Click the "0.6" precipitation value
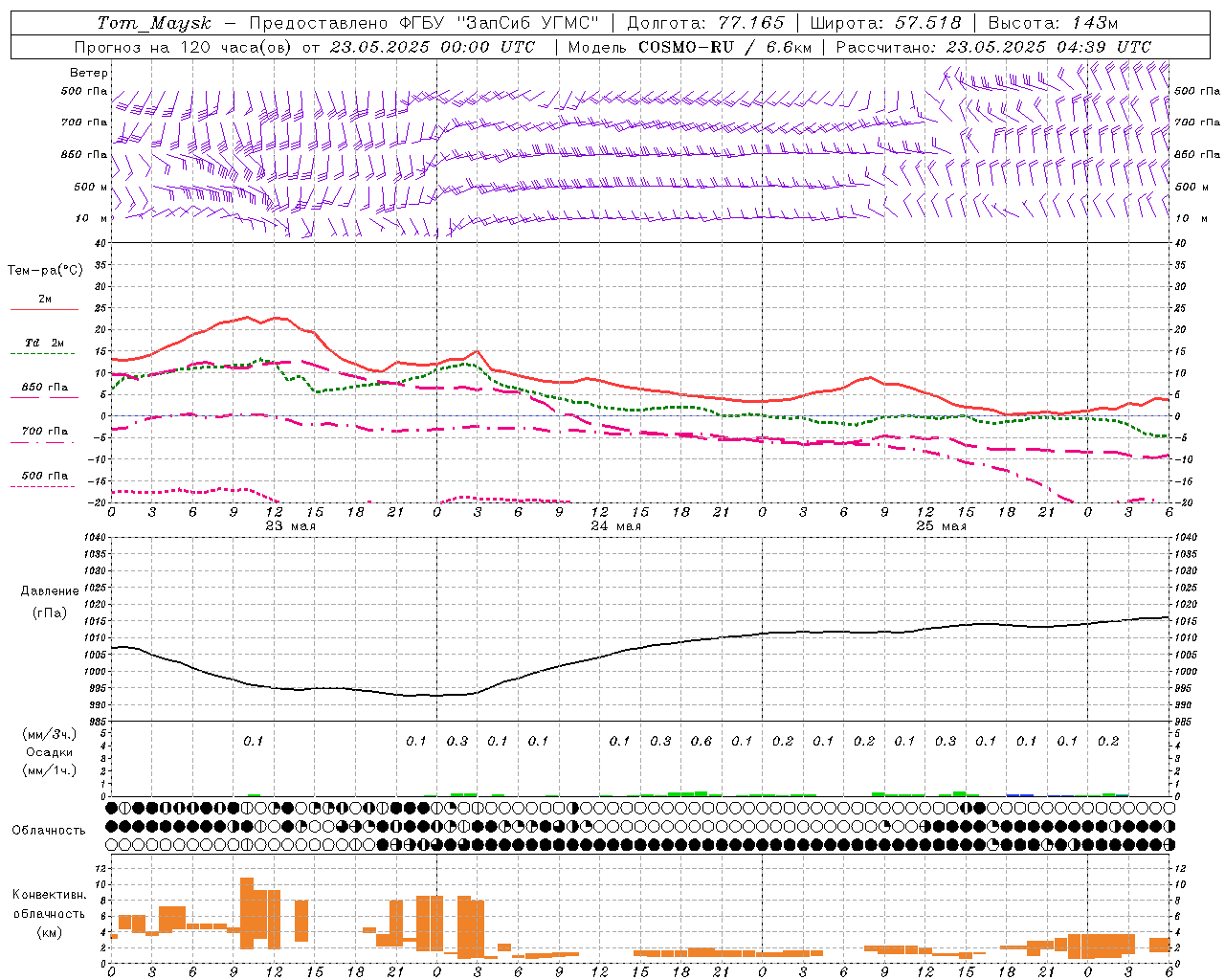Image resolution: width=1225 pixels, height=980 pixels. (702, 741)
